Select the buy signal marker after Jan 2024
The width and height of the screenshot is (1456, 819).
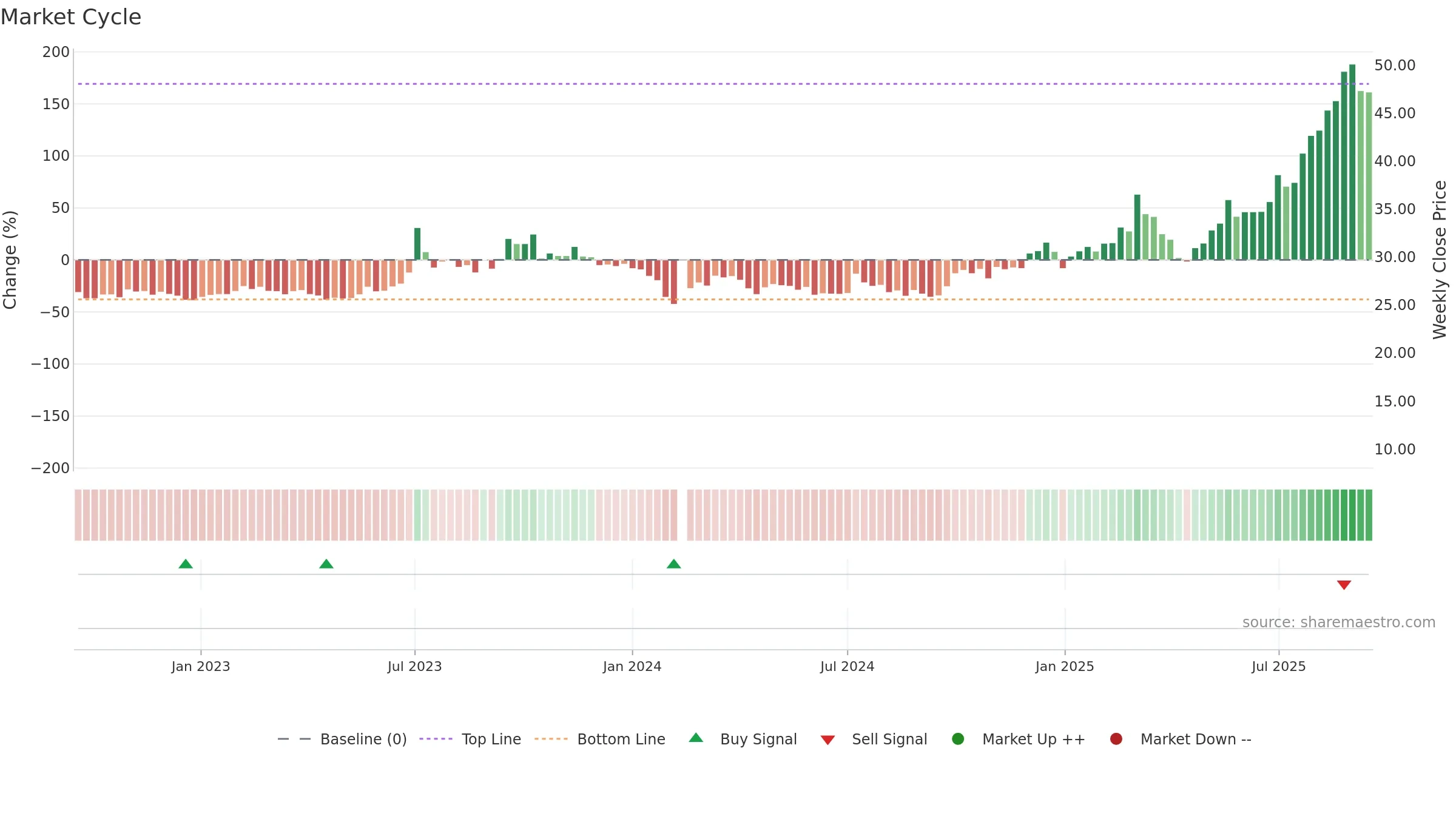(x=674, y=564)
